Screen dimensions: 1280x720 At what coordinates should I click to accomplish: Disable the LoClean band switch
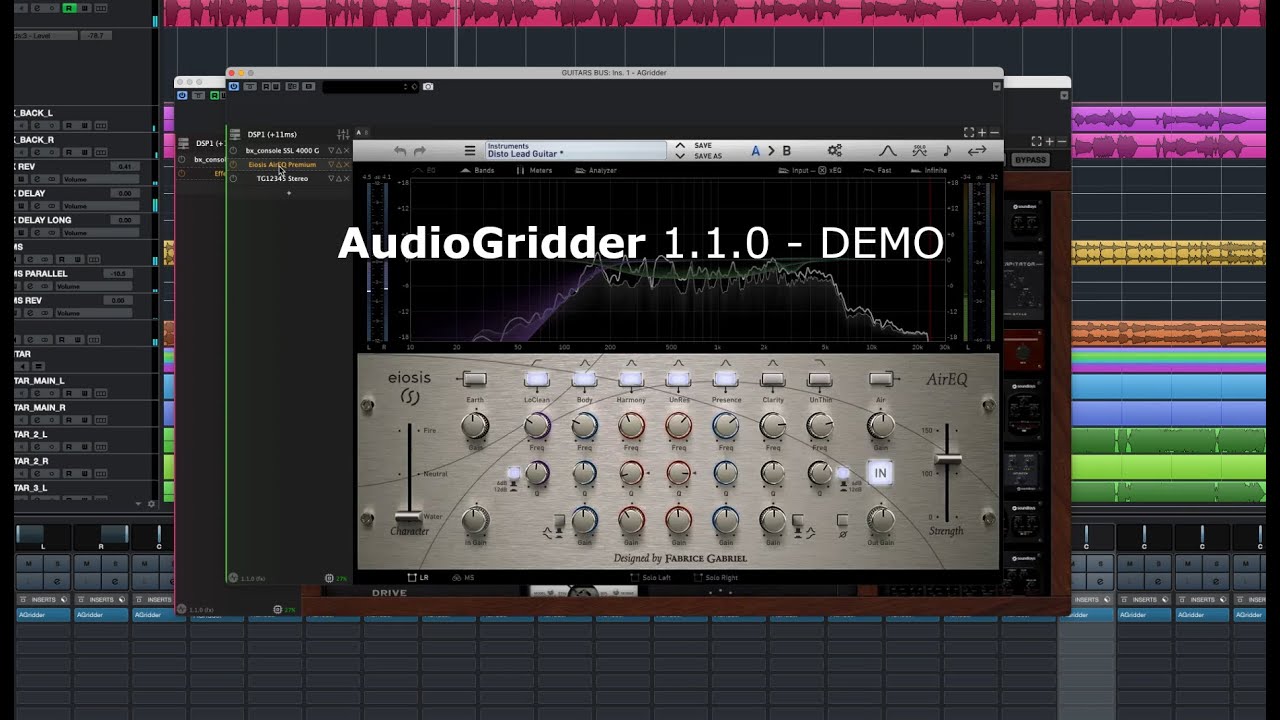click(537, 379)
